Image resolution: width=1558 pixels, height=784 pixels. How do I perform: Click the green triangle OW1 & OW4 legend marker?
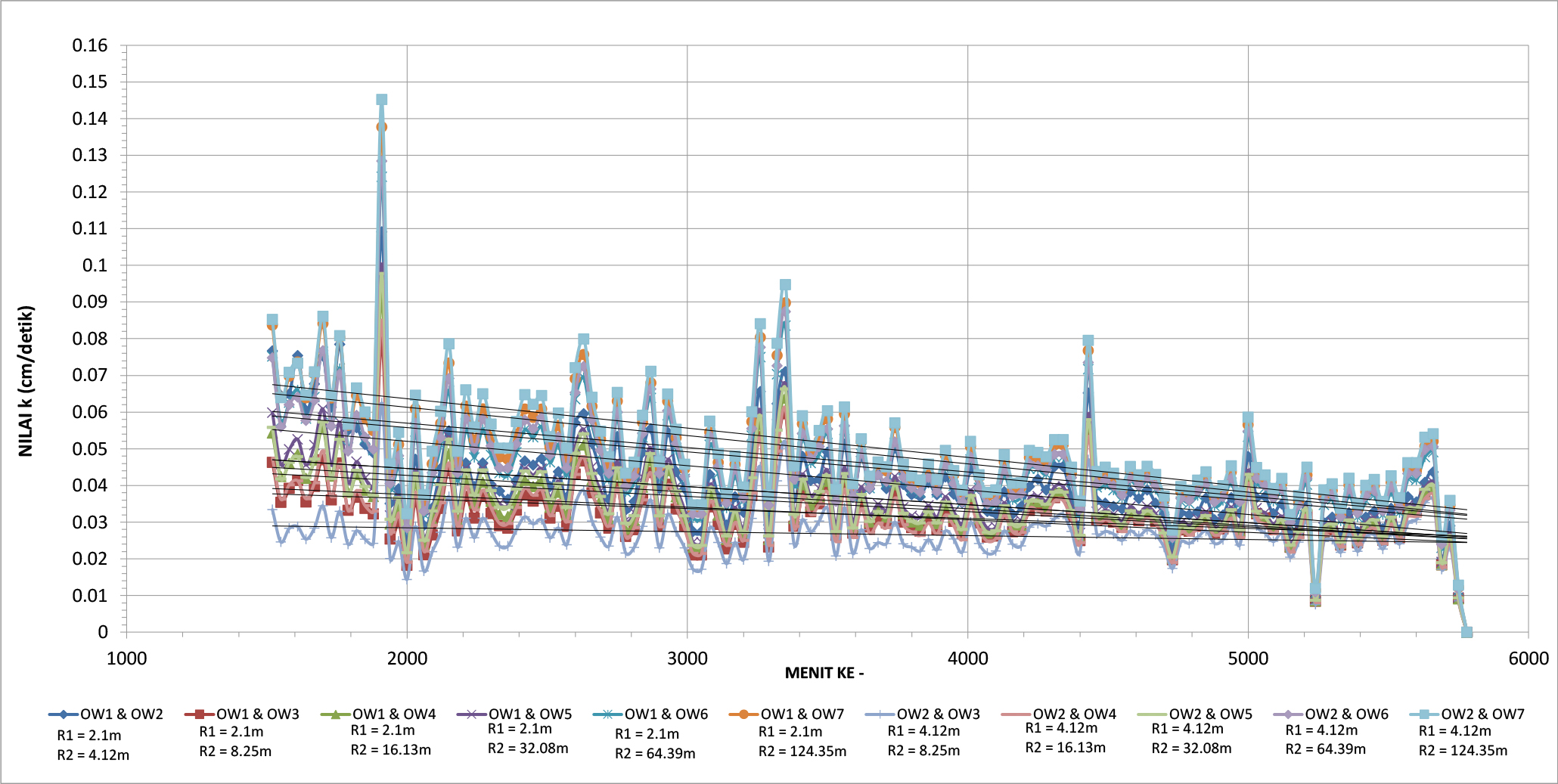pos(335,714)
